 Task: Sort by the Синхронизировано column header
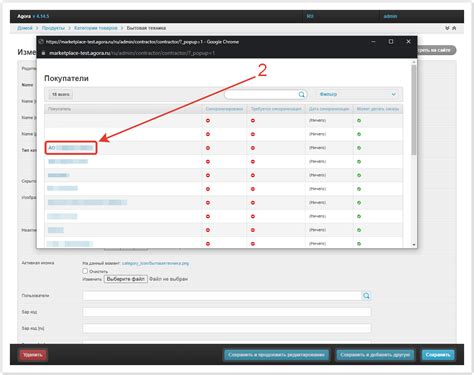point(224,109)
